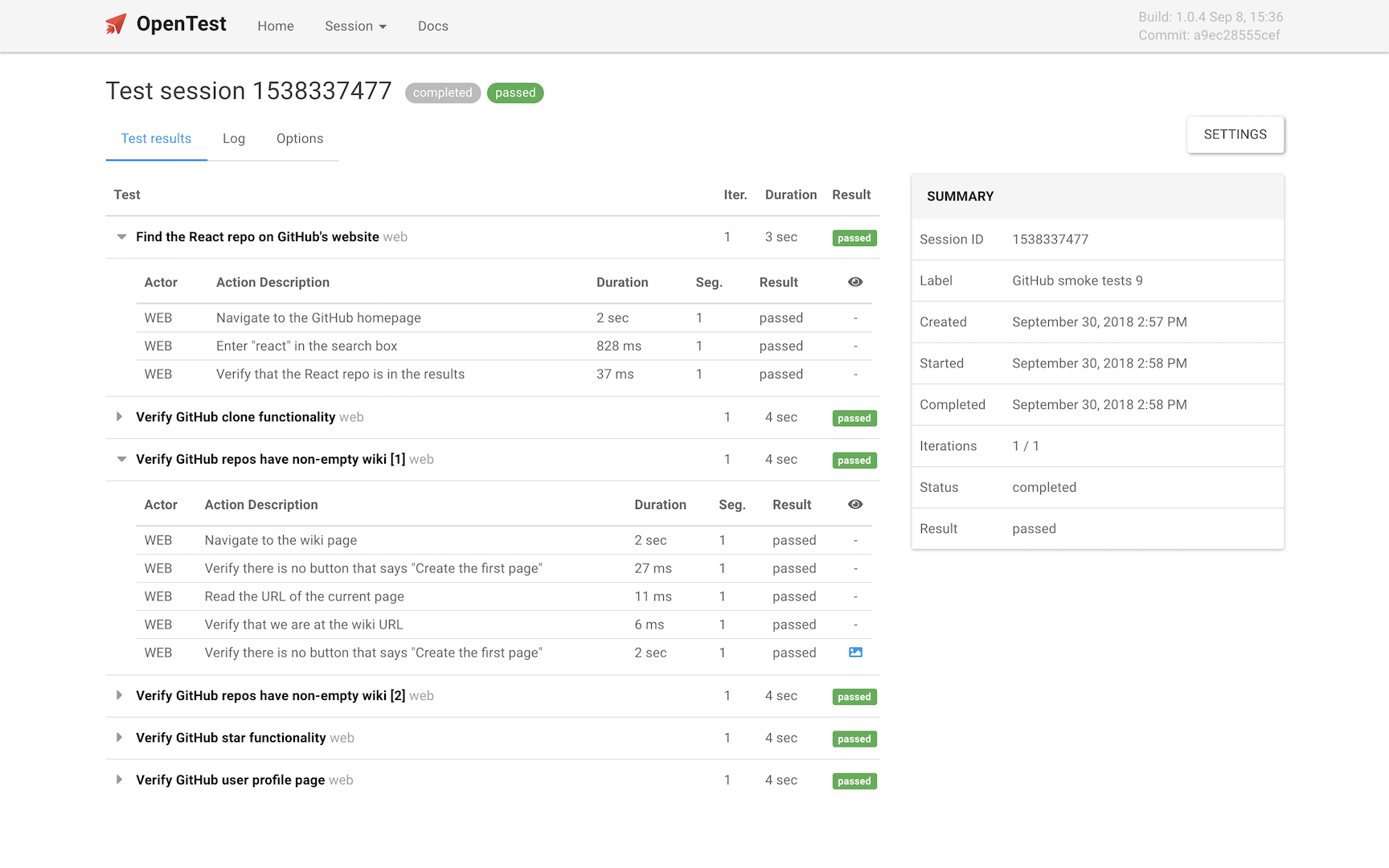Collapse the Find the React repo test
The width and height of the screenshot is (1389, 868).
point(121,237)
